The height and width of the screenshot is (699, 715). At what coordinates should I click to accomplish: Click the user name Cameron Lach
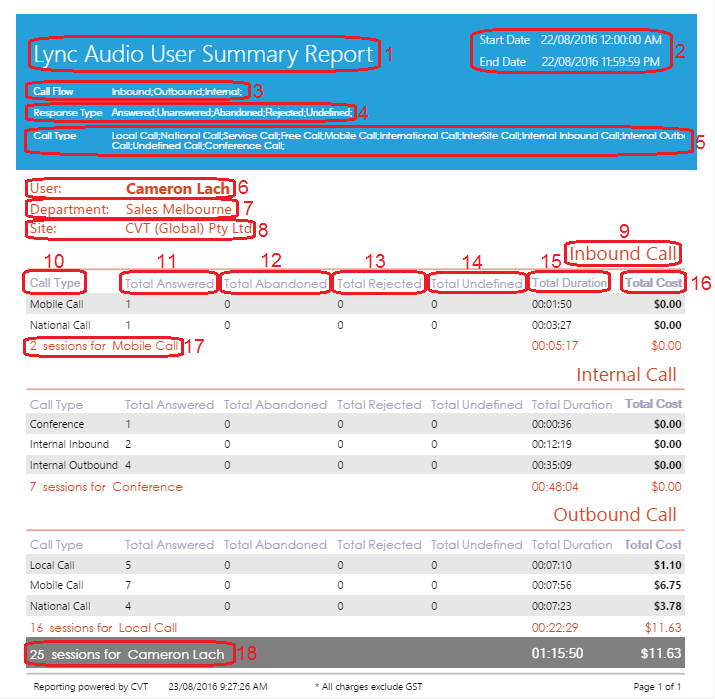point(178,189)
